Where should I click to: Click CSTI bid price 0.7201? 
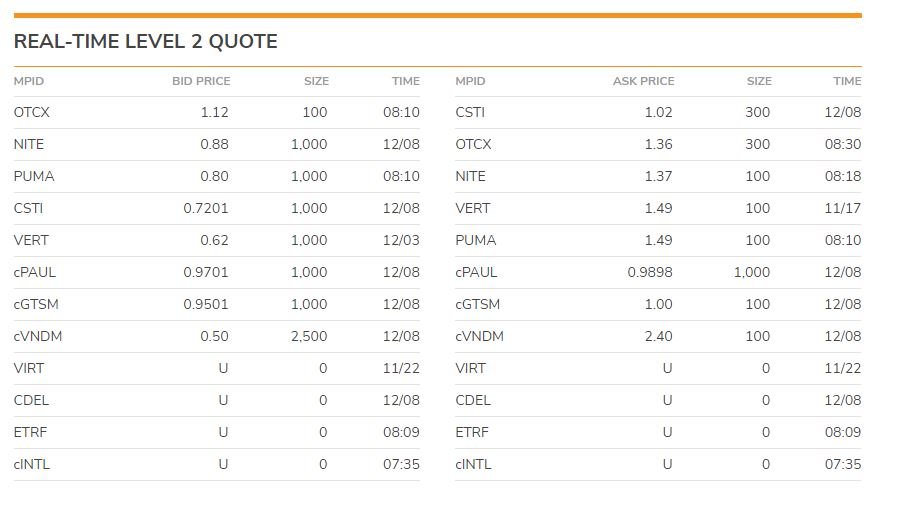point(205,208)
